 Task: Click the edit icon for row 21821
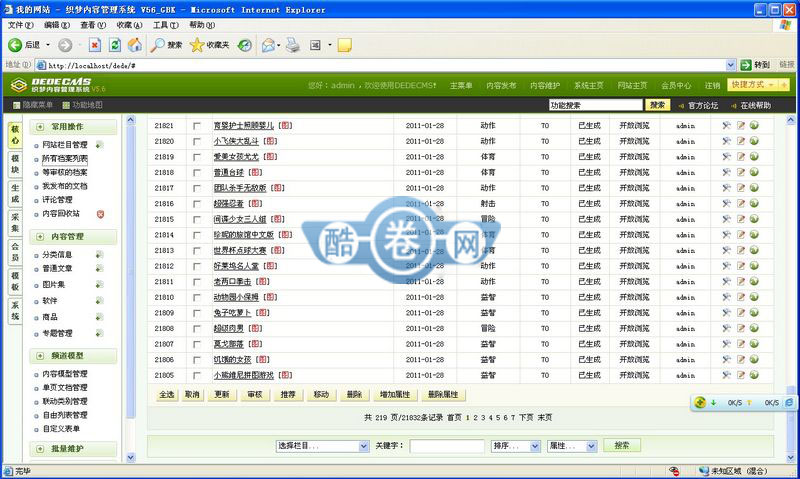coord(741,125)
